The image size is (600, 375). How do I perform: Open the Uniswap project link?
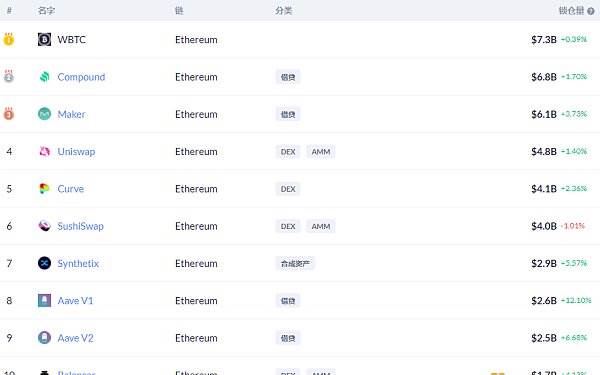point(76,152)
